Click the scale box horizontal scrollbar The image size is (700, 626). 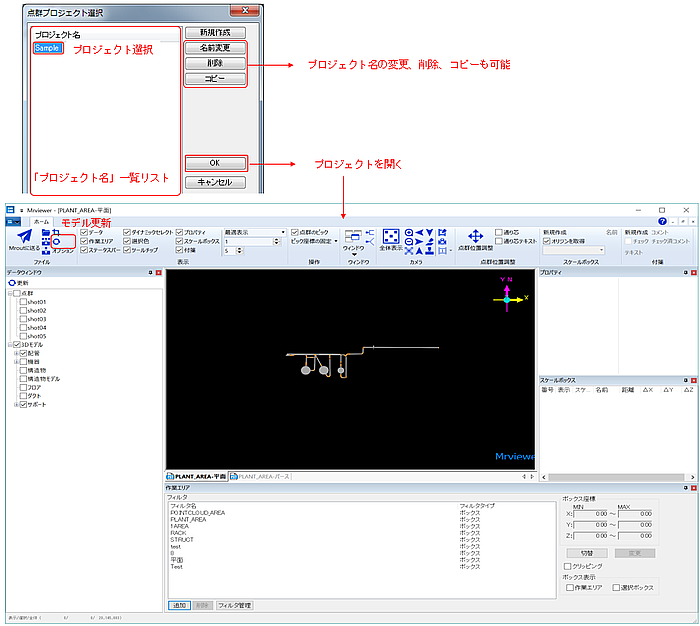618,477
